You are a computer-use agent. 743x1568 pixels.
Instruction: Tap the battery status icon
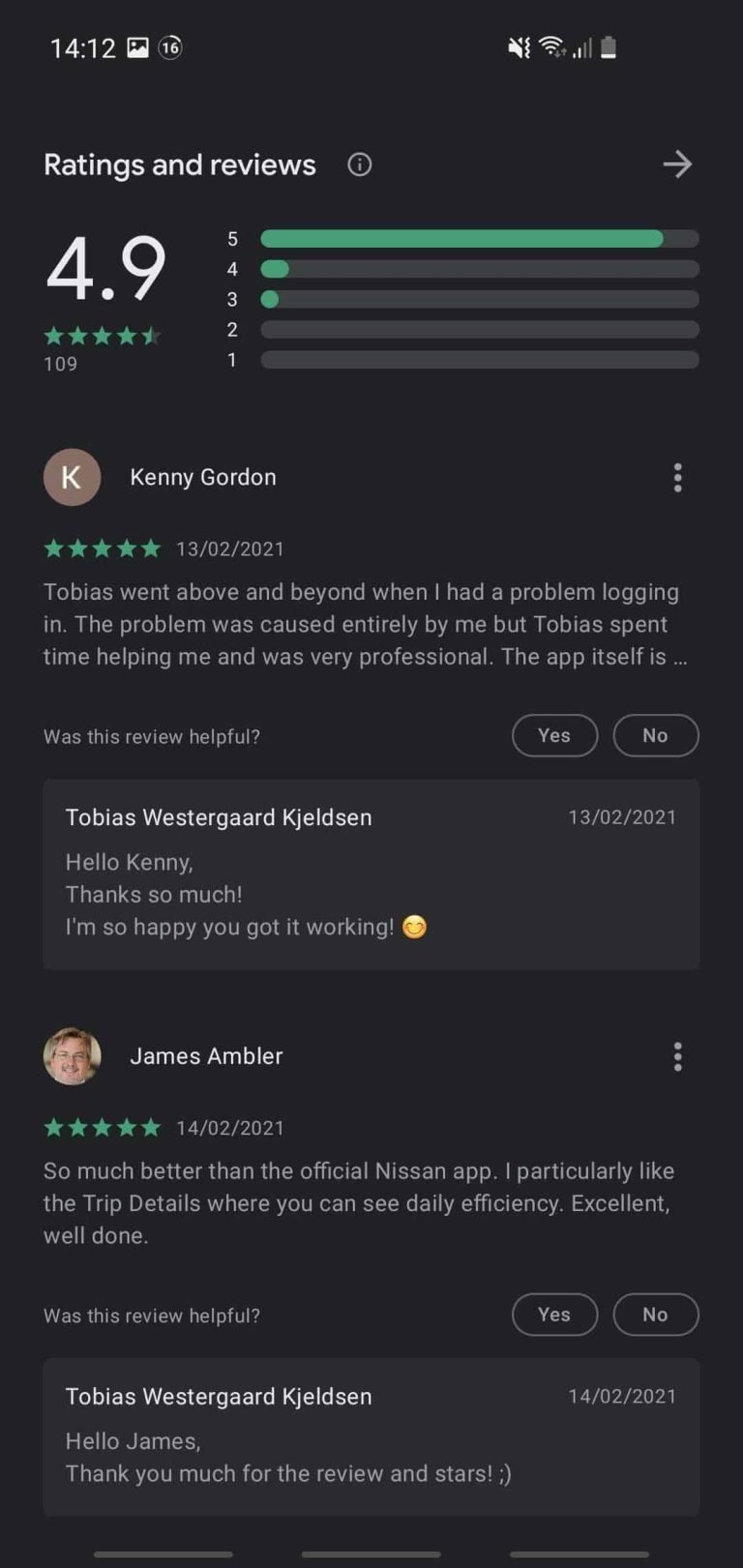609,47
